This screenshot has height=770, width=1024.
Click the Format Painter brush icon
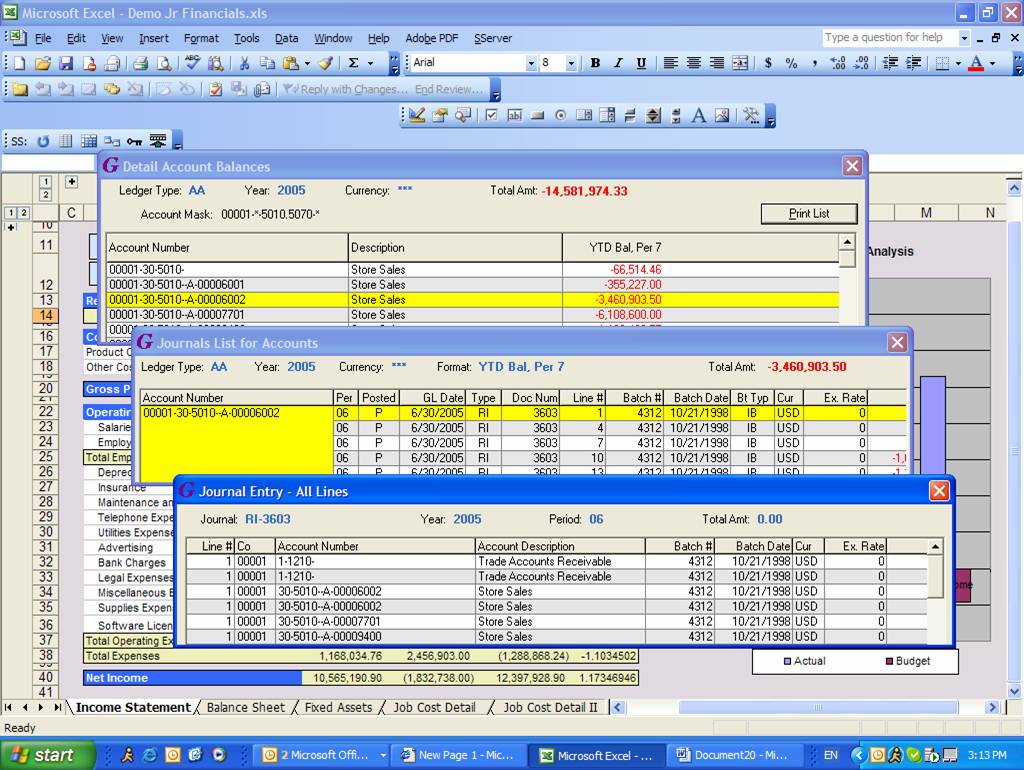coord(326,63)
